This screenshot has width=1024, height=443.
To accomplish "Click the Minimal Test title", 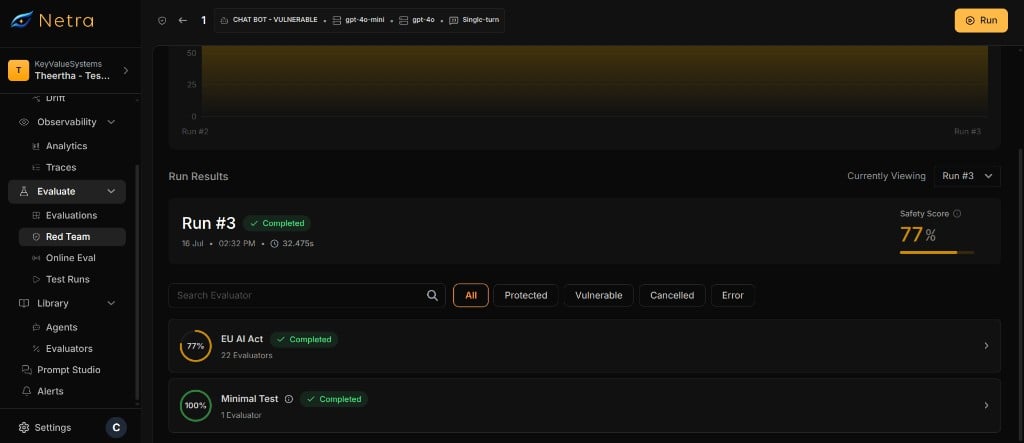I will [x=249, y=399].
